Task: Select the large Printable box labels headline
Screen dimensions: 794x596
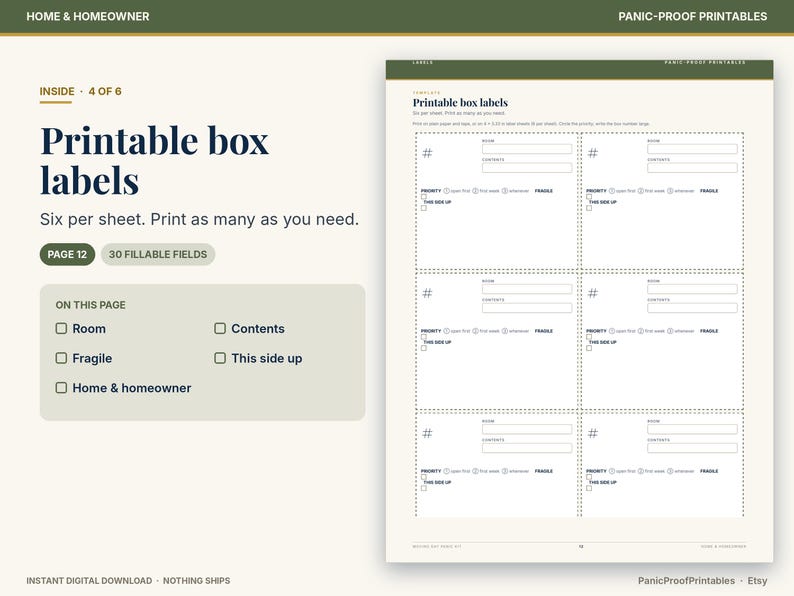Action: click(x=154, y=161)
